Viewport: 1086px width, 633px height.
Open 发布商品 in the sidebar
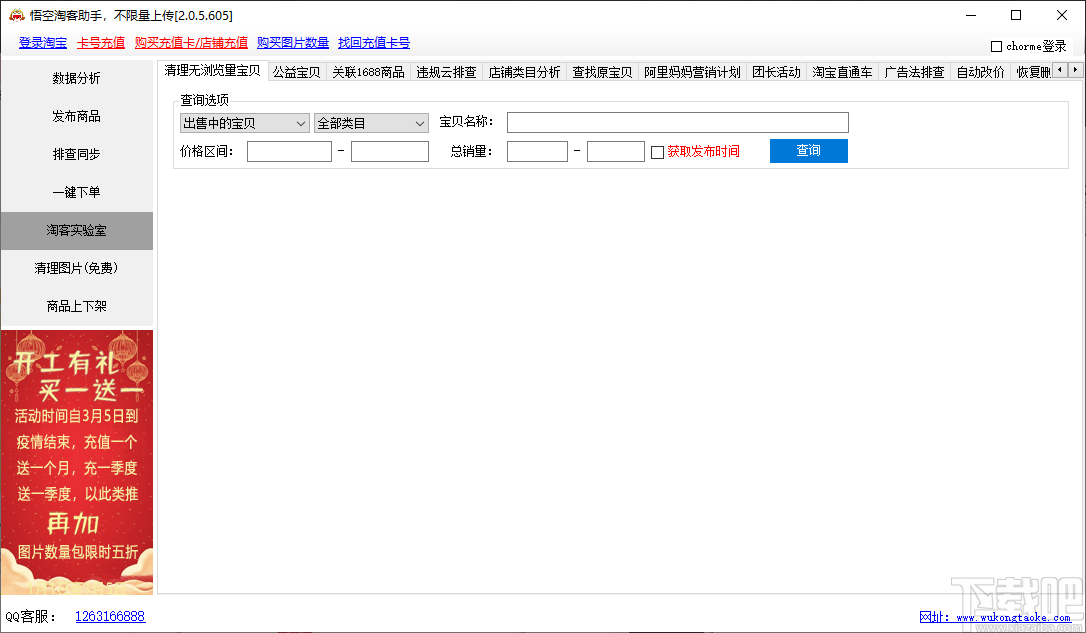click(x=77, y=116)
